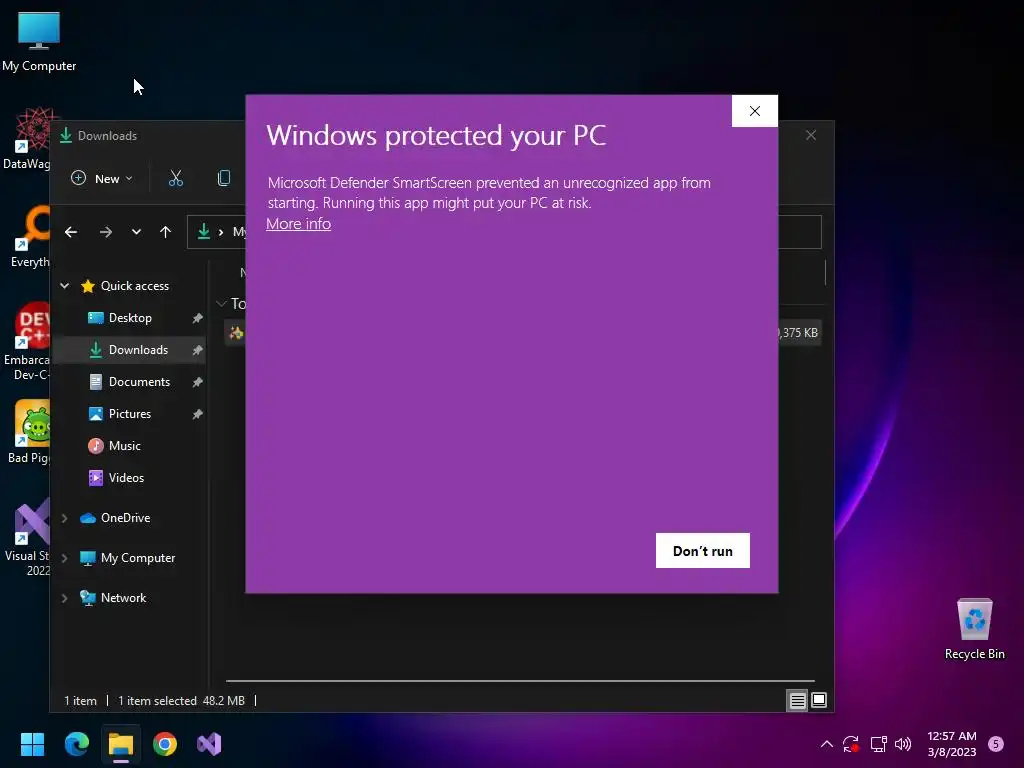Go up one folder with the up arrow
This screenshot has width=1024, height=768.
click(x=165, y=232)
